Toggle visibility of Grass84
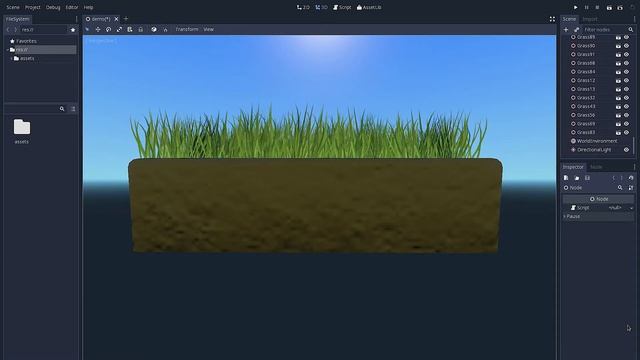640x360 pixels. [627, 71]
